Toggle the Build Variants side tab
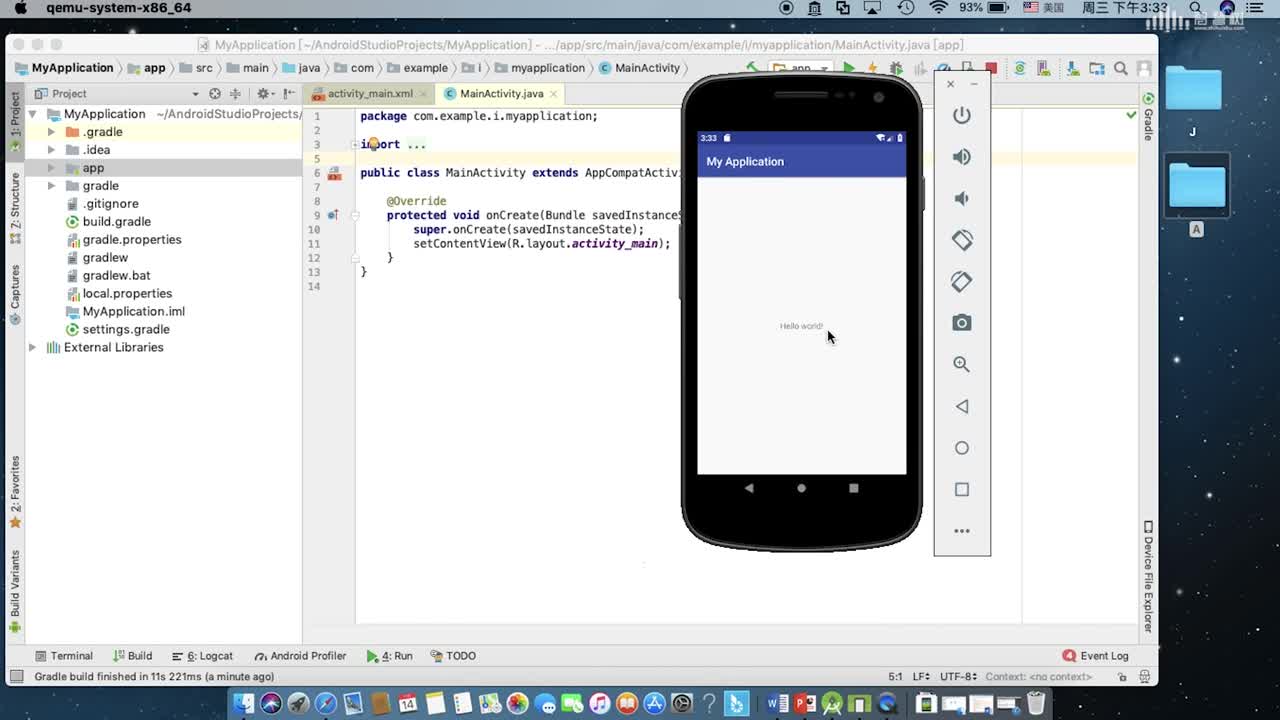Viewport: 1280px width, 720px height. click(15, 592)
